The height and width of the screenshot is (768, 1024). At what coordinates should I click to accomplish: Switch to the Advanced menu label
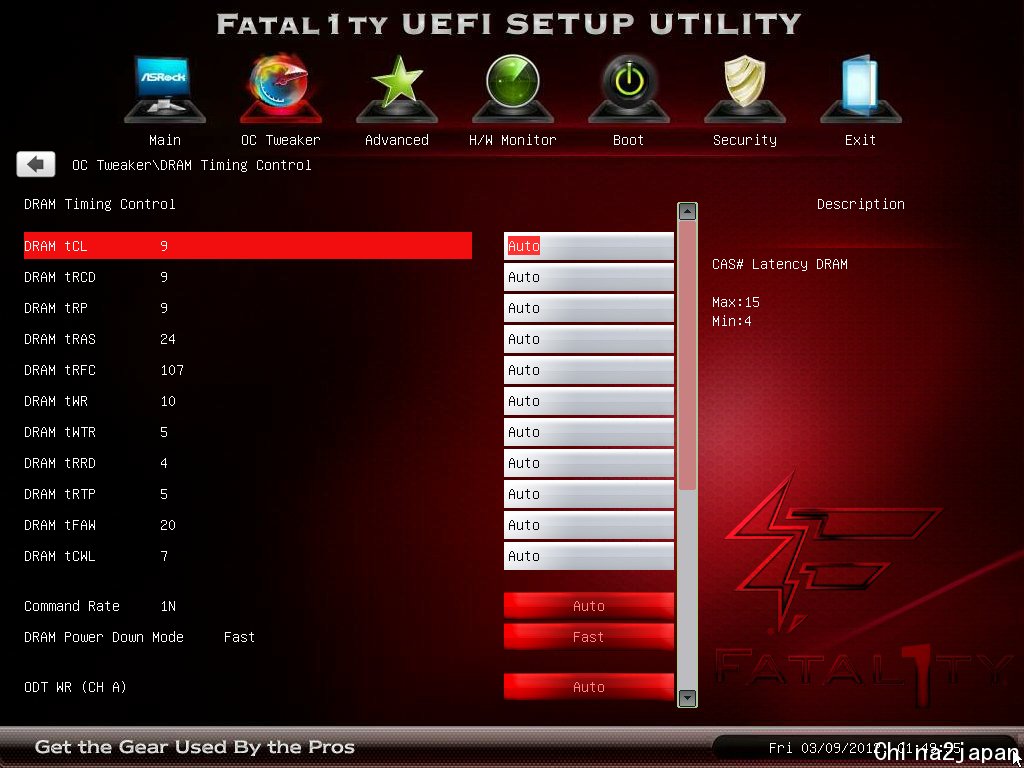pyautogui.click(x=396, y=140)
